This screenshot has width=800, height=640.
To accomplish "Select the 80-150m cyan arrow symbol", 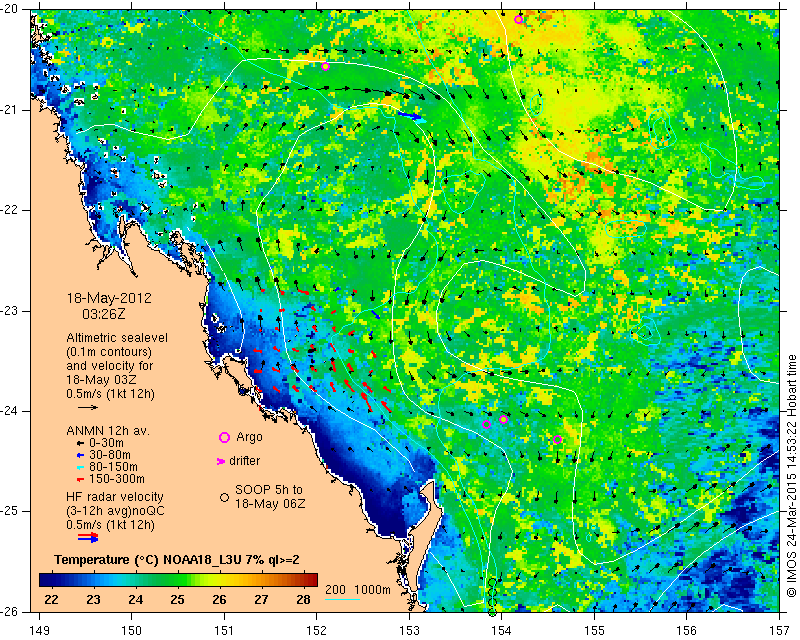I will [x=80, y=467].
